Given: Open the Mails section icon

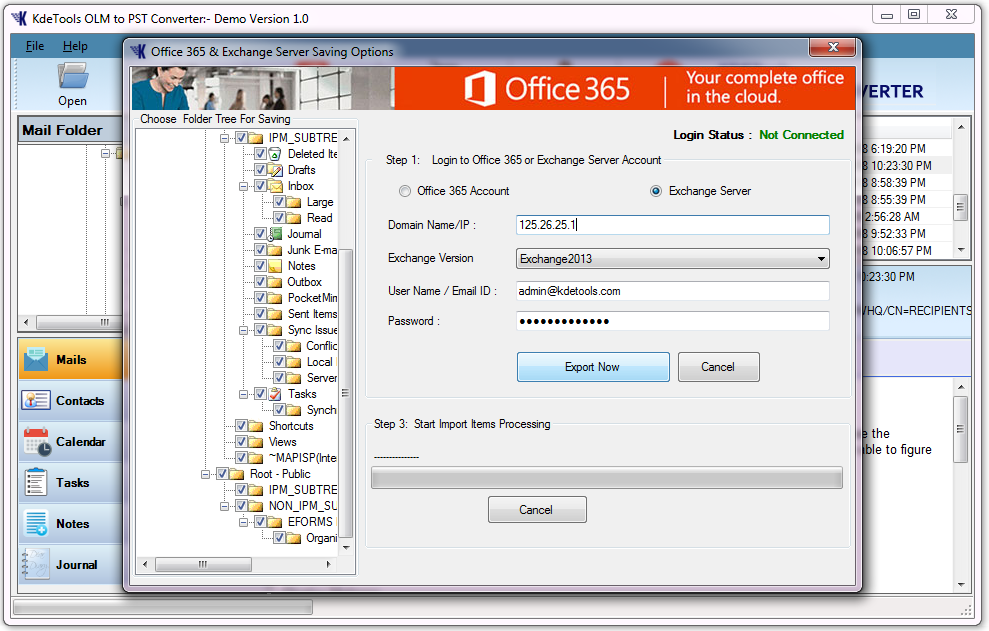Looking at the screenshot, I should 36,359.
